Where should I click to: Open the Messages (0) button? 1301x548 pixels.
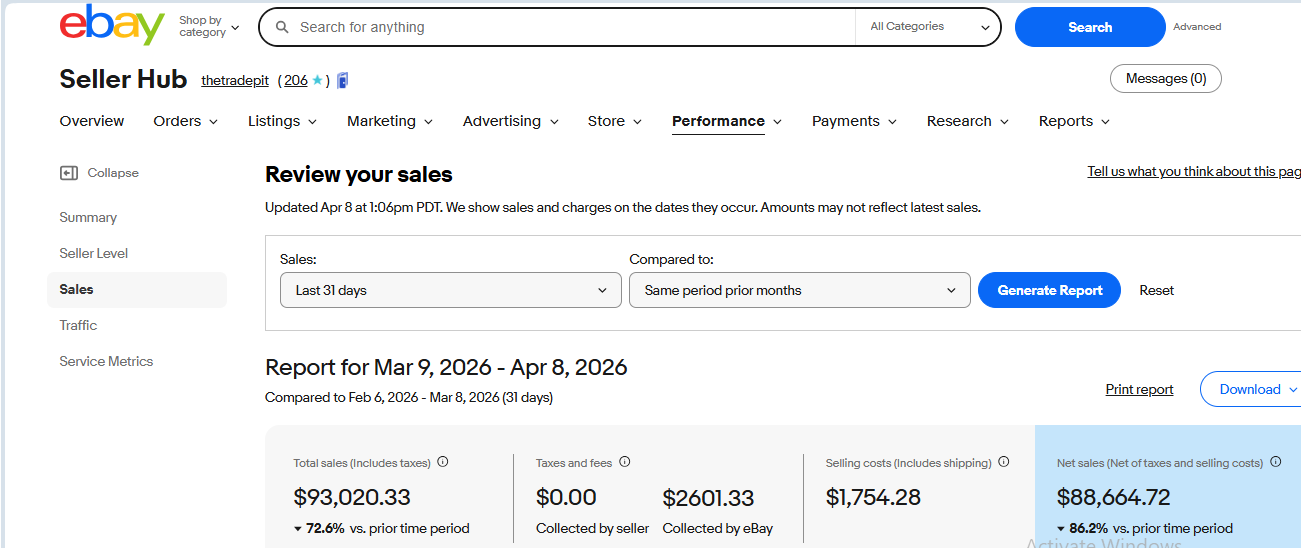(1165, 79)
